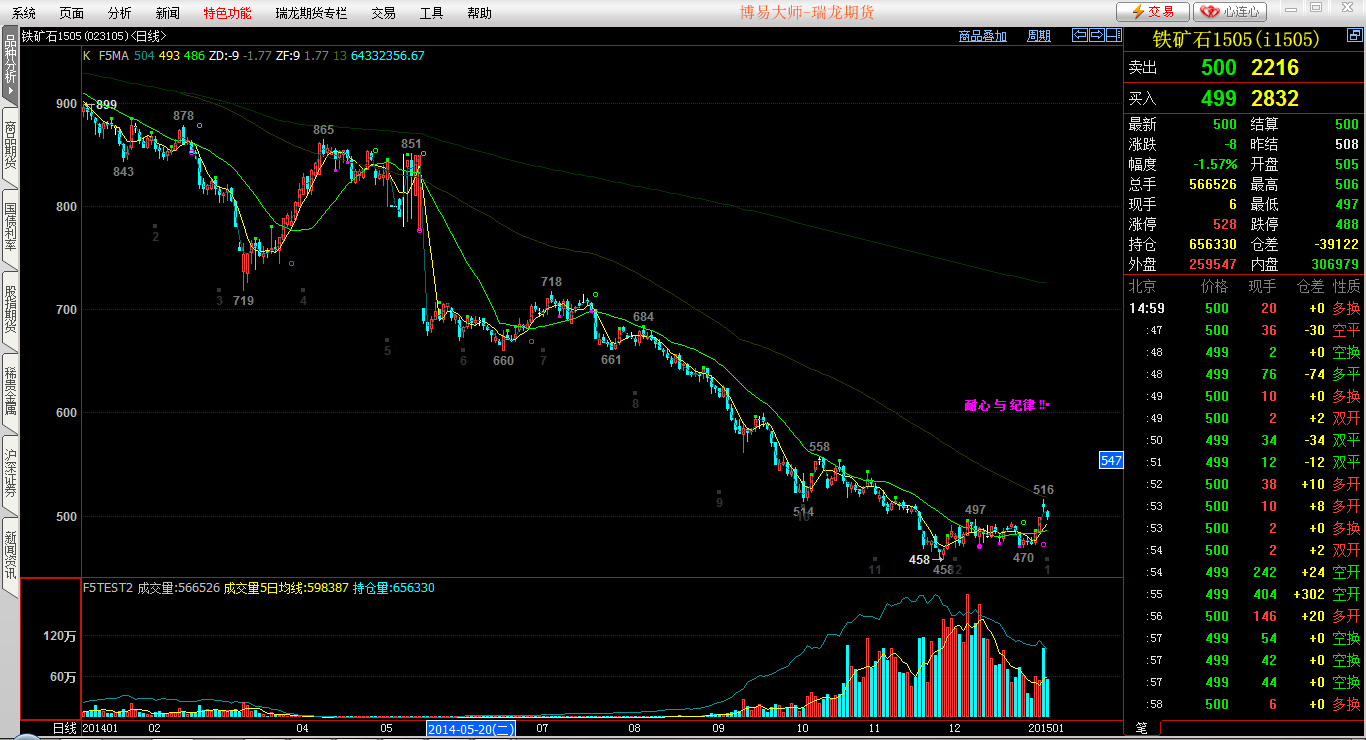Select the 笔 tab below tick list
This screenshot has width=1366, height=740.
tap(1141, 727)
